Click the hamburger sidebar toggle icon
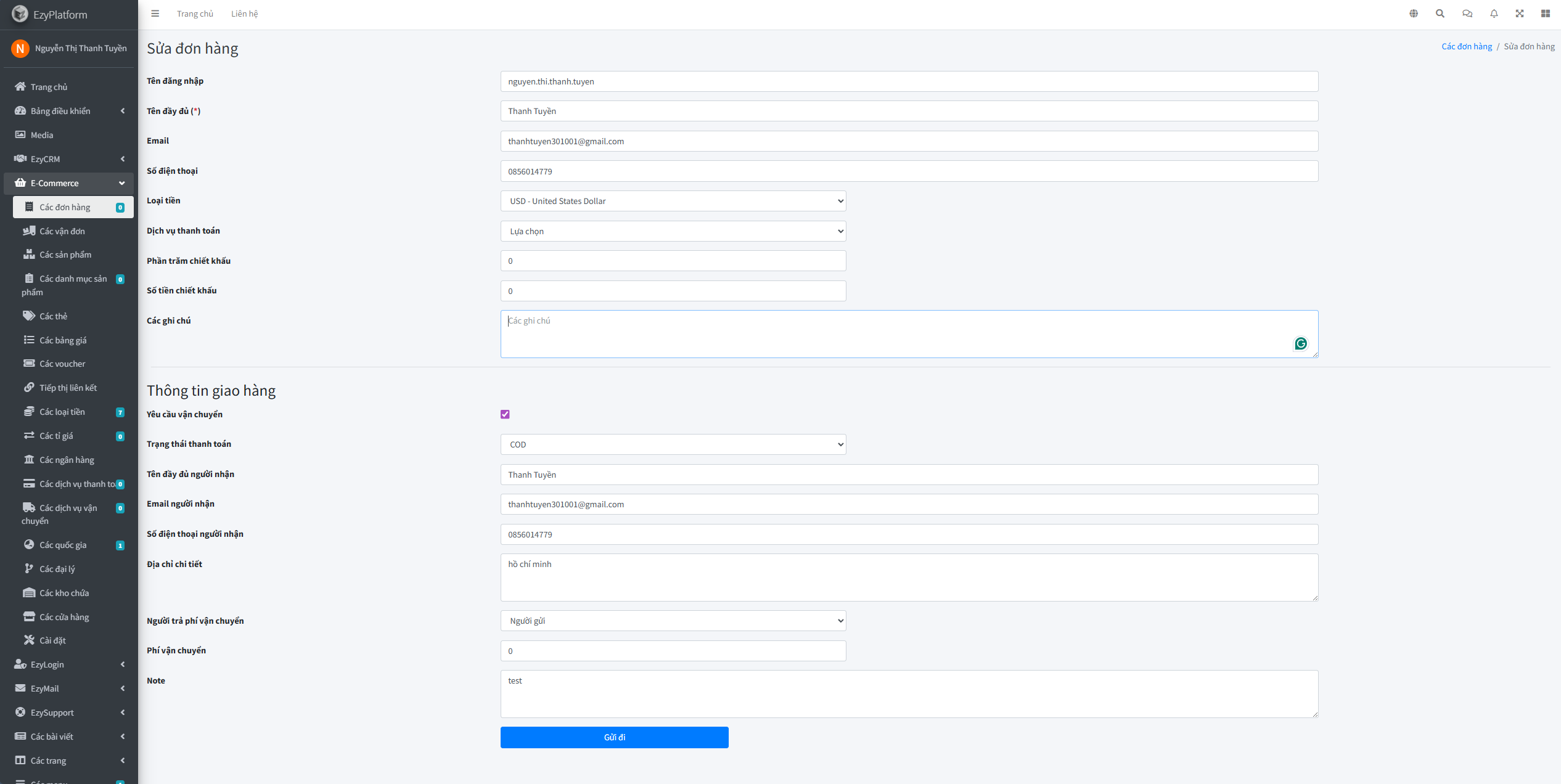 pyautogui.click(x=155, y=14)
